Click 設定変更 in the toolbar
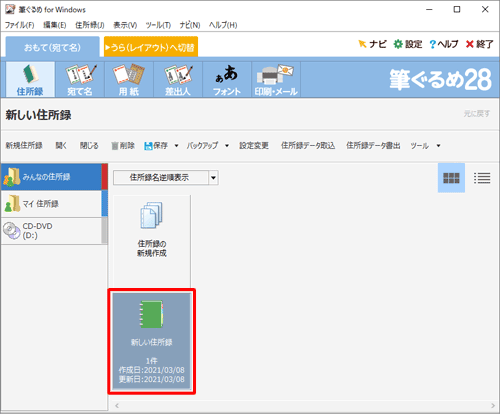500x414 pixels. pos(254,146)
